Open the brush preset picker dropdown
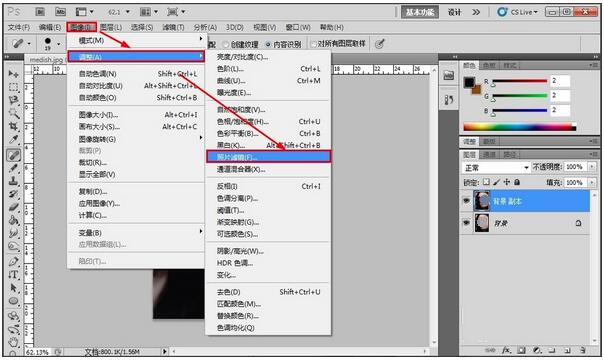Screen dimensions: 604x361 coord(59,44)
